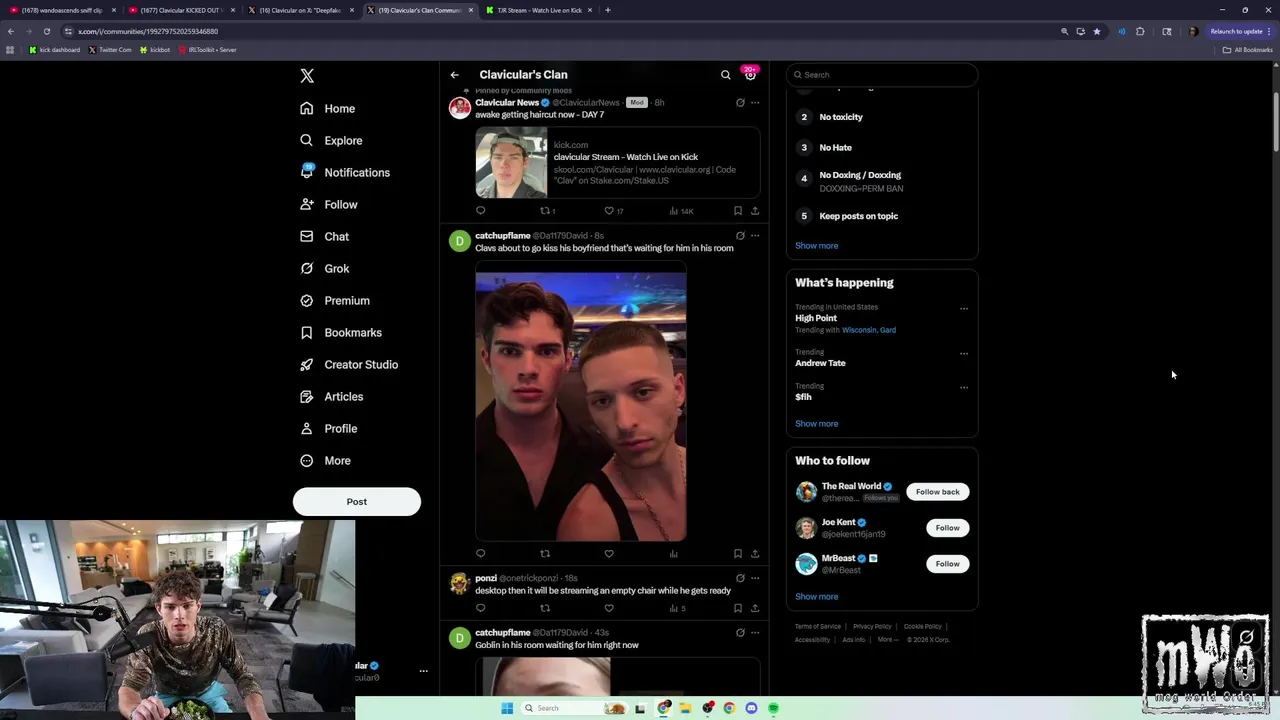The image size is (1280, 720).
Task: Bookmark the Clavicular News pinned post
Action: coord(738,211)
